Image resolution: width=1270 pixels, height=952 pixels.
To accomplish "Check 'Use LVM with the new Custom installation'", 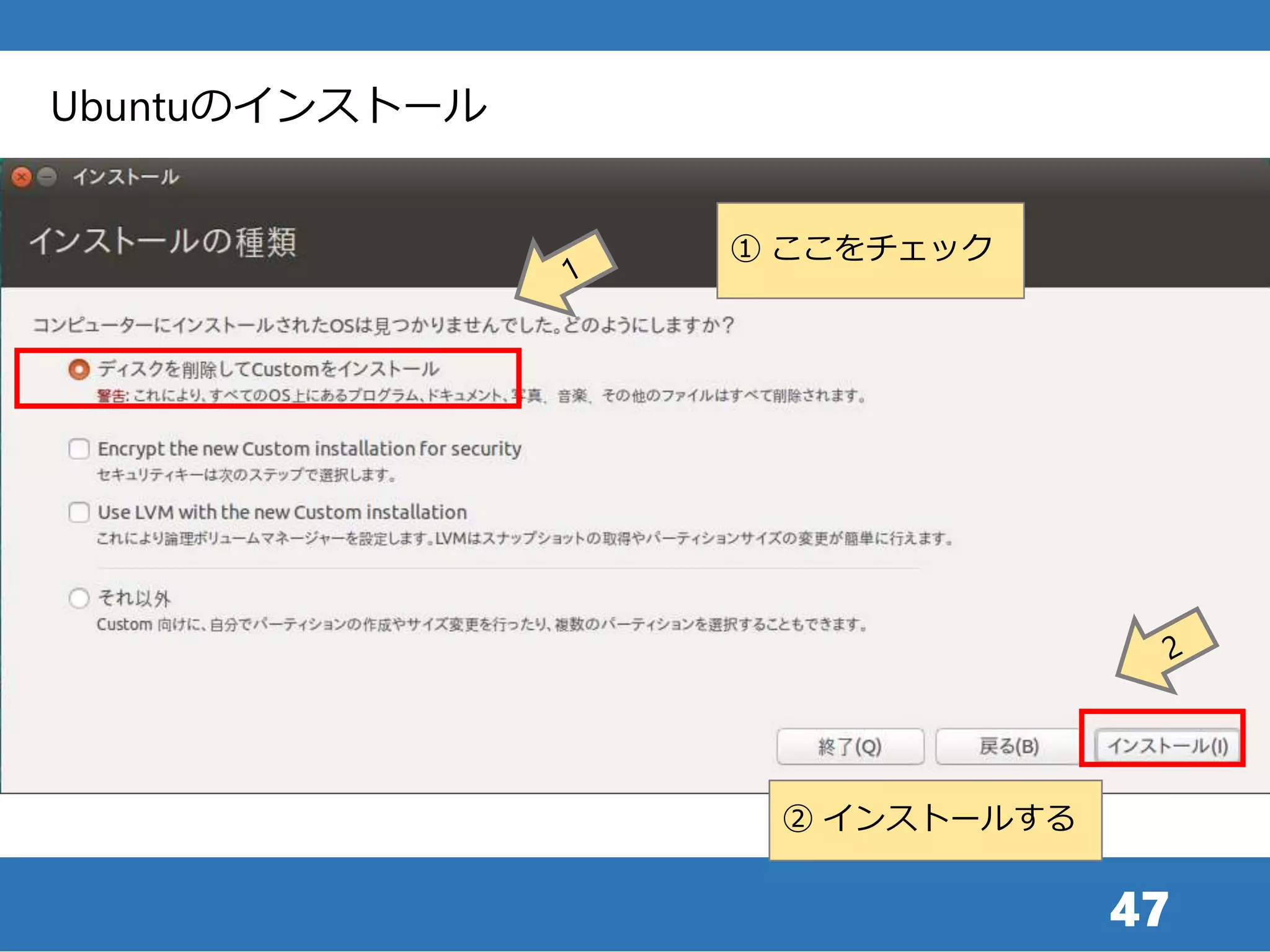I will point(79,513).
